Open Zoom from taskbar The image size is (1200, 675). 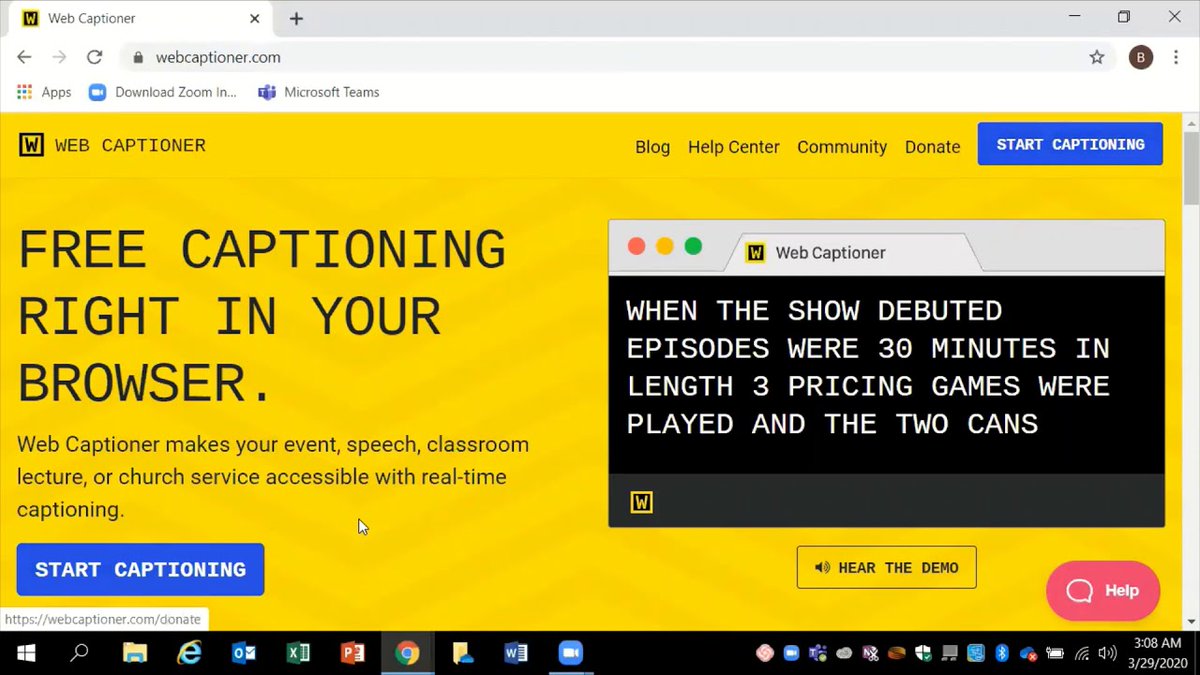point(570,653)
